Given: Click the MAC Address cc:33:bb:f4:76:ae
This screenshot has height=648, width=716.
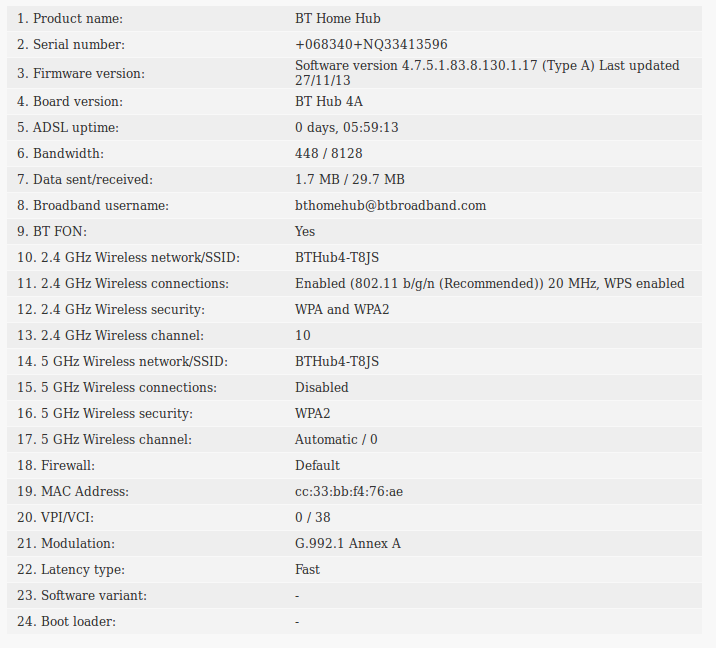Looking at the screenshot, I should (349, 492).
